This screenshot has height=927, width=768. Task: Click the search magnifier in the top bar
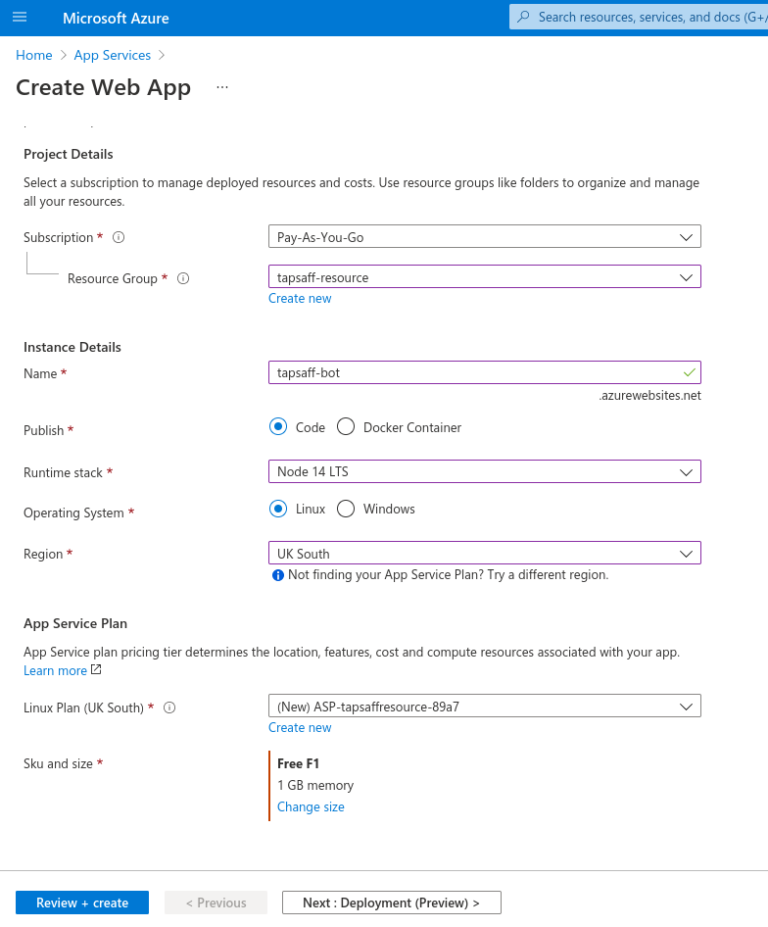(525, 17)
